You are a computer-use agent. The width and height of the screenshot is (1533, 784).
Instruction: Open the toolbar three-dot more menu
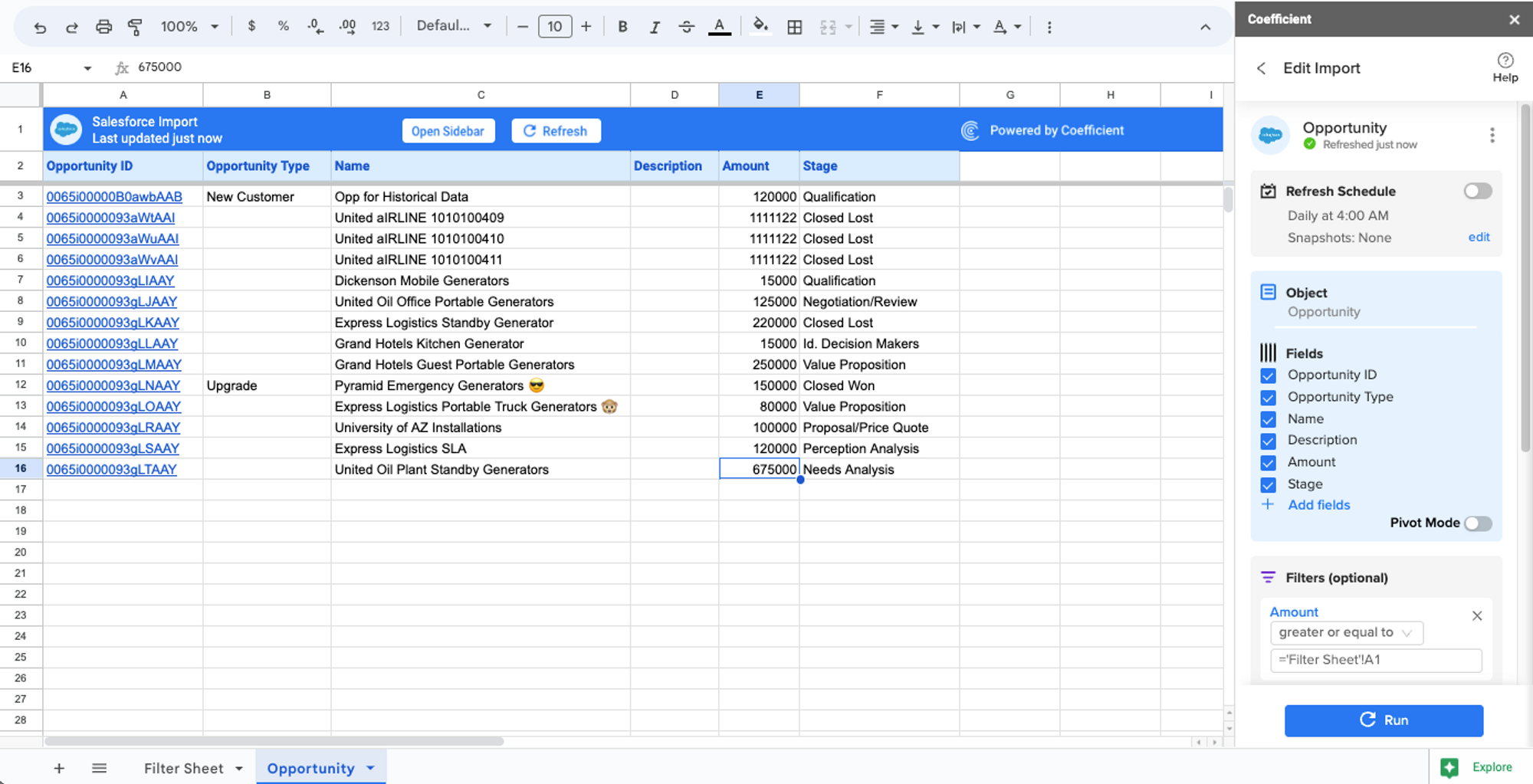[x=1049, y=27]
